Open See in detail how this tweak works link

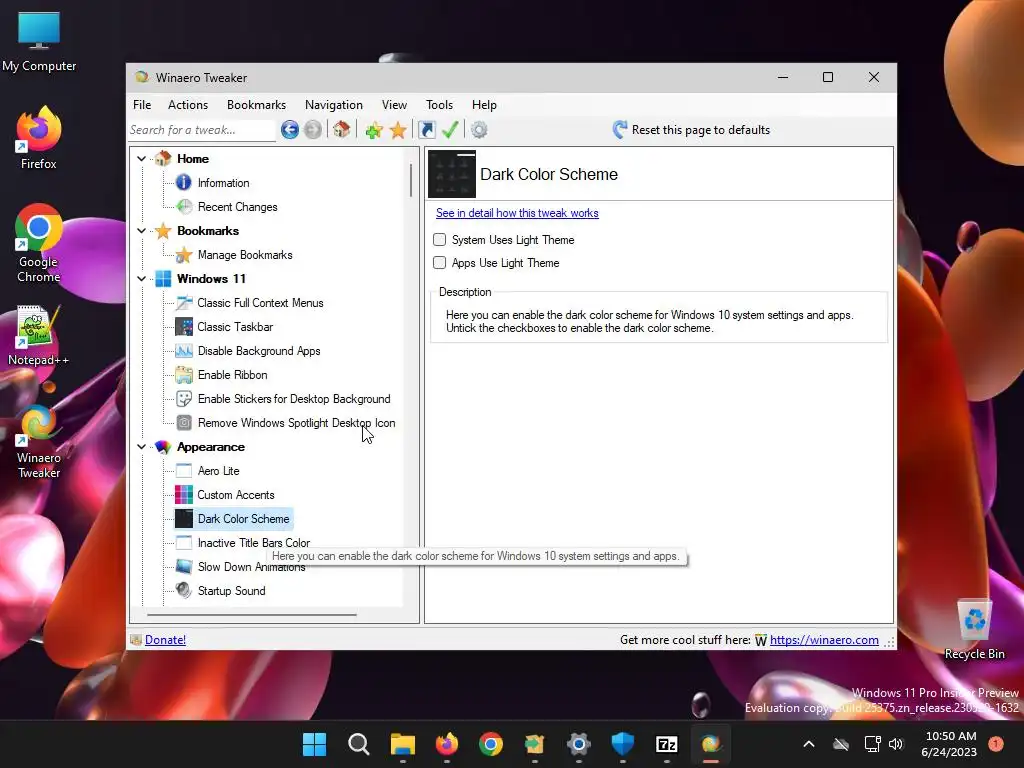[x=517, y=213]
